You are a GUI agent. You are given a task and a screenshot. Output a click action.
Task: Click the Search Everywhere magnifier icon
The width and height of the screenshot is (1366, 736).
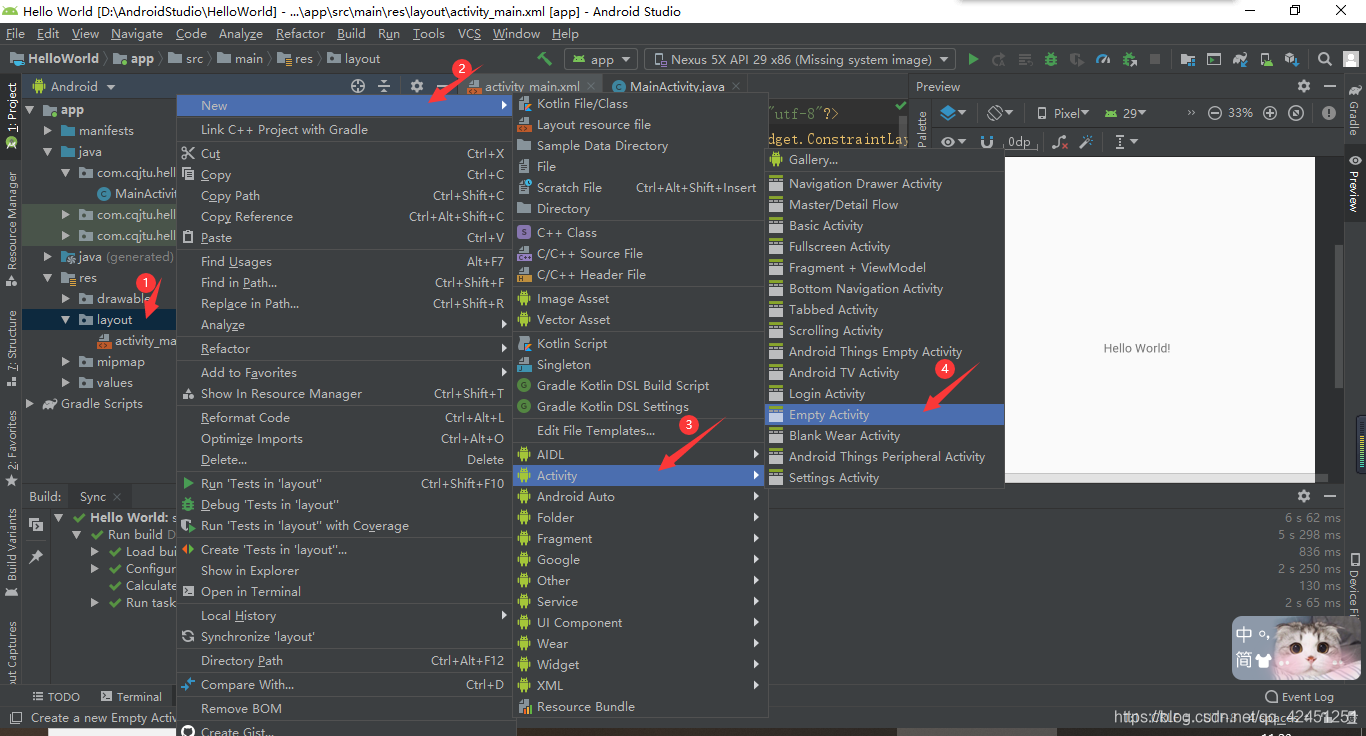coord(1324,59)
